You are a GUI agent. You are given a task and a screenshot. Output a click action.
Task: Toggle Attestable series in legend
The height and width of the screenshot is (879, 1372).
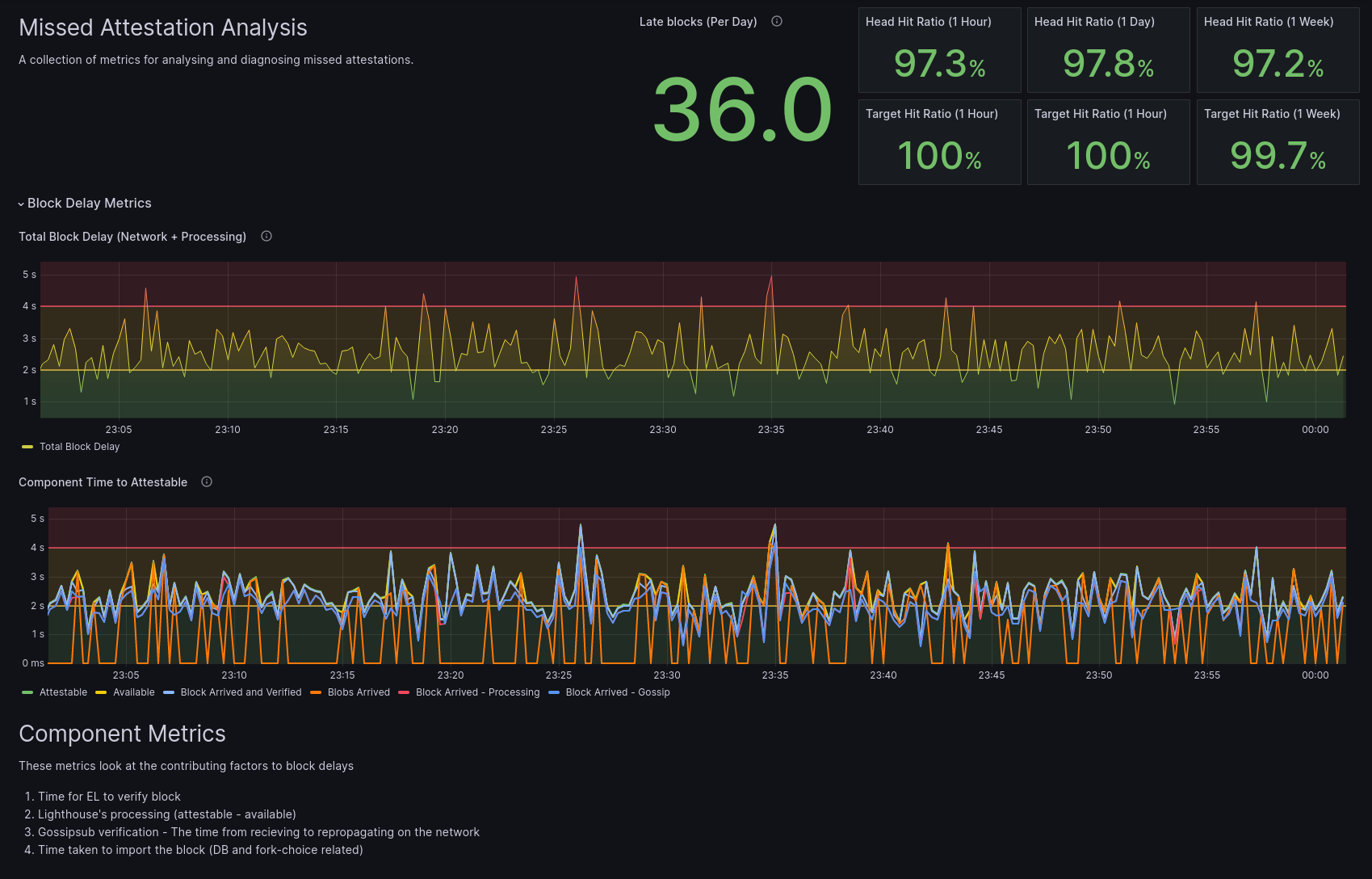coord(63,692)
